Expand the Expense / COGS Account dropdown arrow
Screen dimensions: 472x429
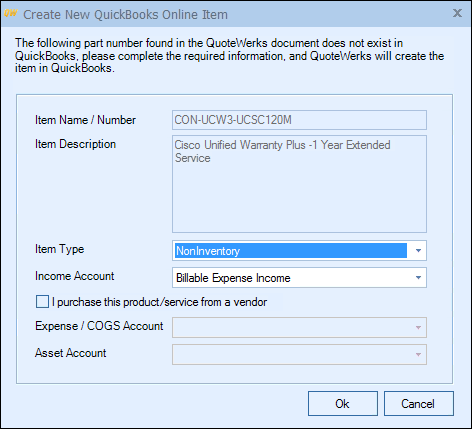418,328
